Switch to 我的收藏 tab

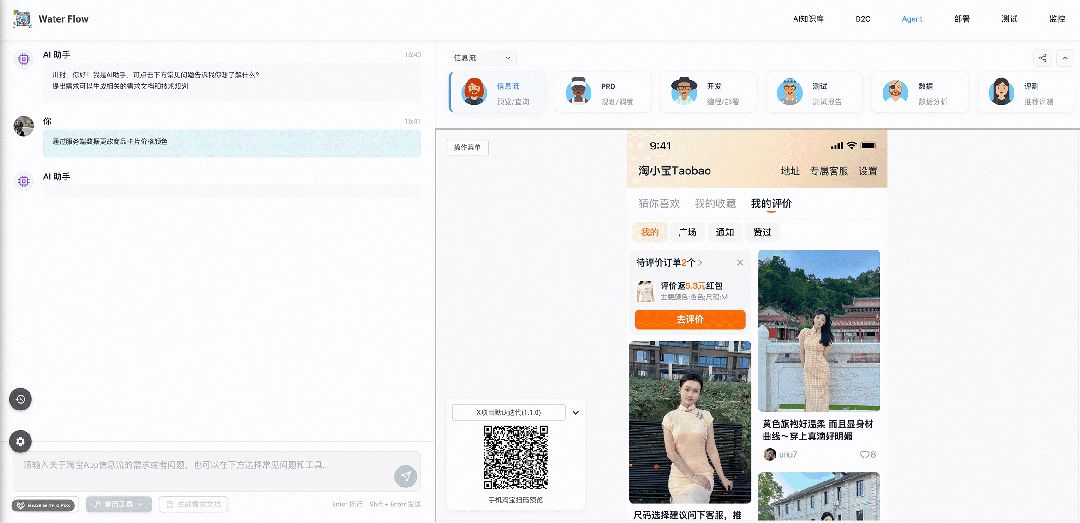(716, 204)
